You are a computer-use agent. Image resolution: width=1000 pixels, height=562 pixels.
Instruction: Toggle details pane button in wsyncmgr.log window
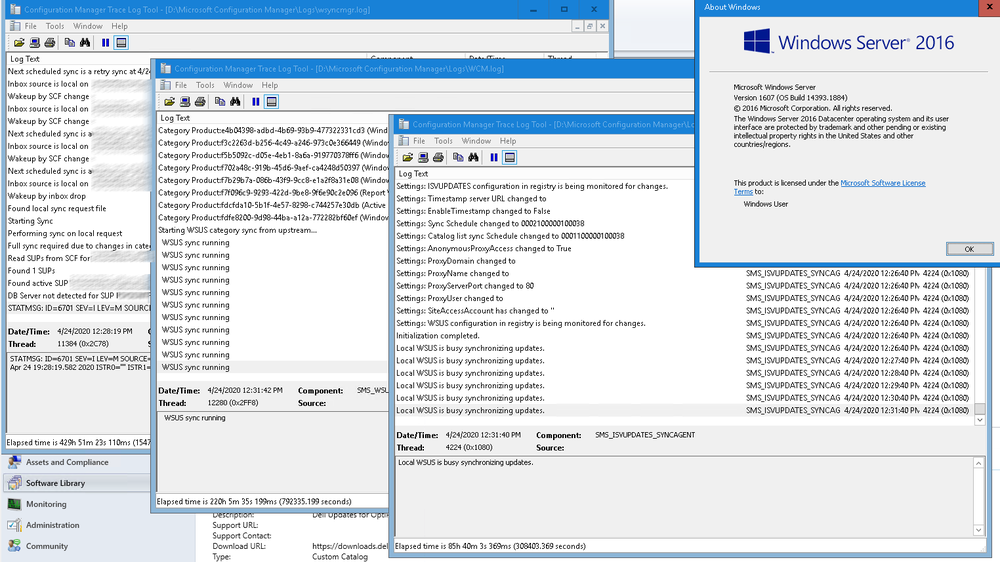pyautogui.click(x=121, y=43)
